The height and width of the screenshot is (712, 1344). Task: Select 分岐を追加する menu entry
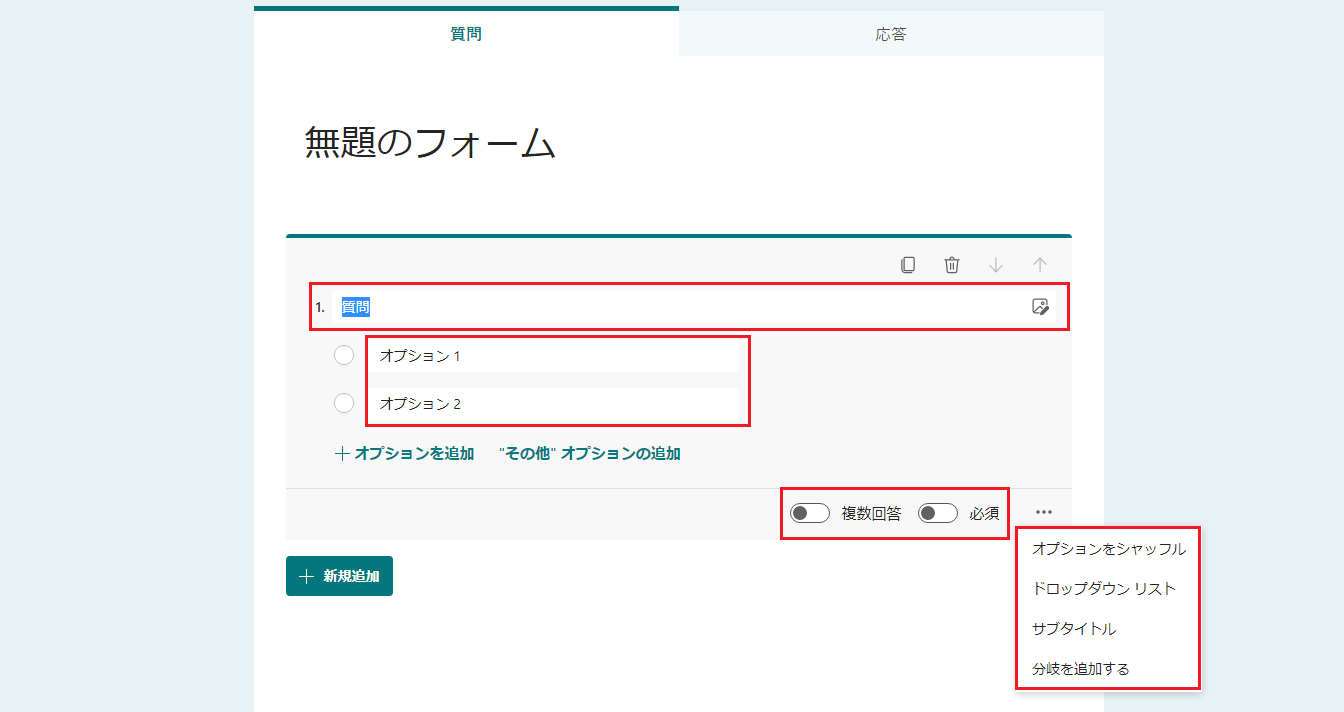[x=1080, y=669]
